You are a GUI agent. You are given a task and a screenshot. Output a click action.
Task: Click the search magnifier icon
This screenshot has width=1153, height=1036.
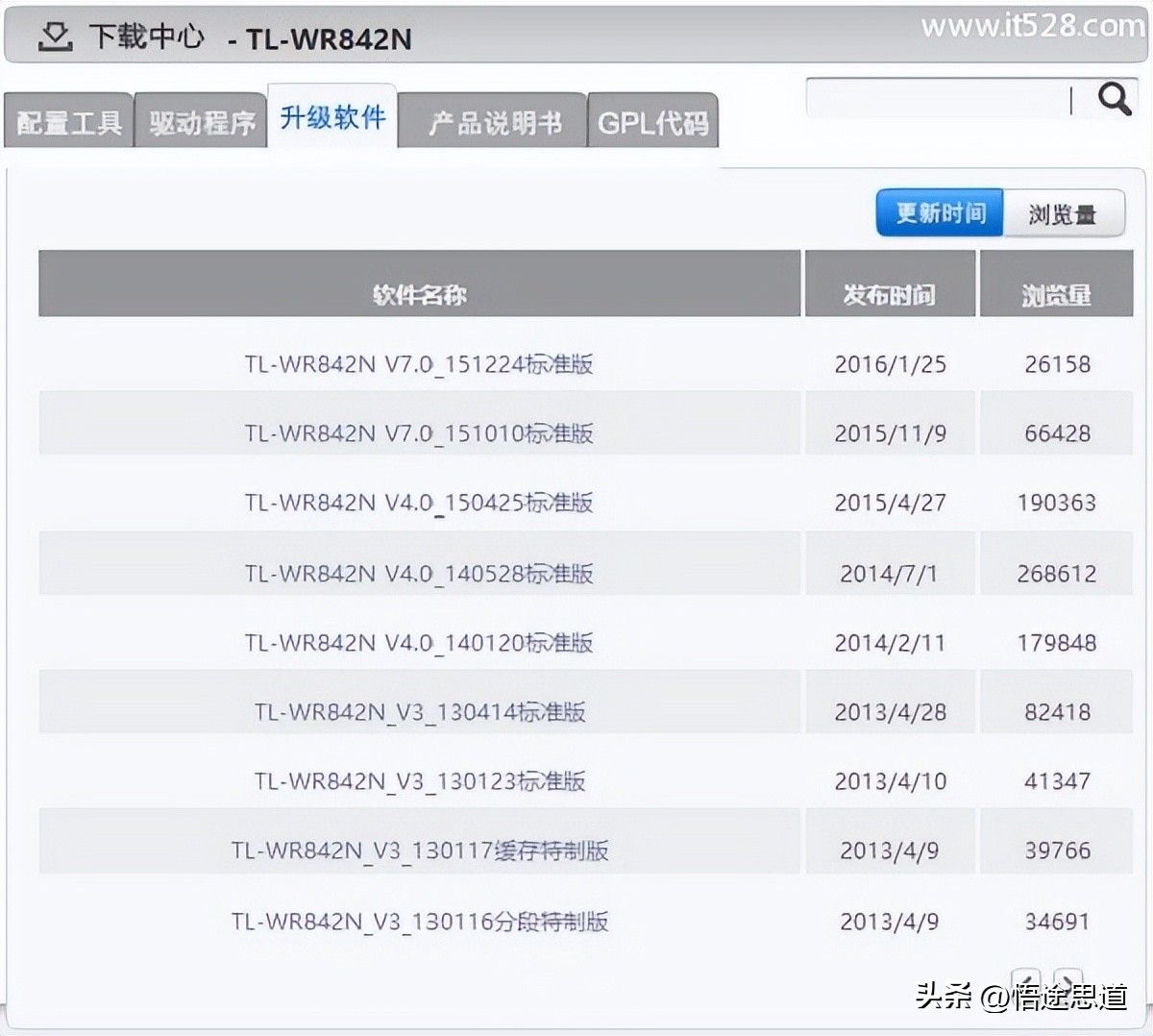[1115, 98]
